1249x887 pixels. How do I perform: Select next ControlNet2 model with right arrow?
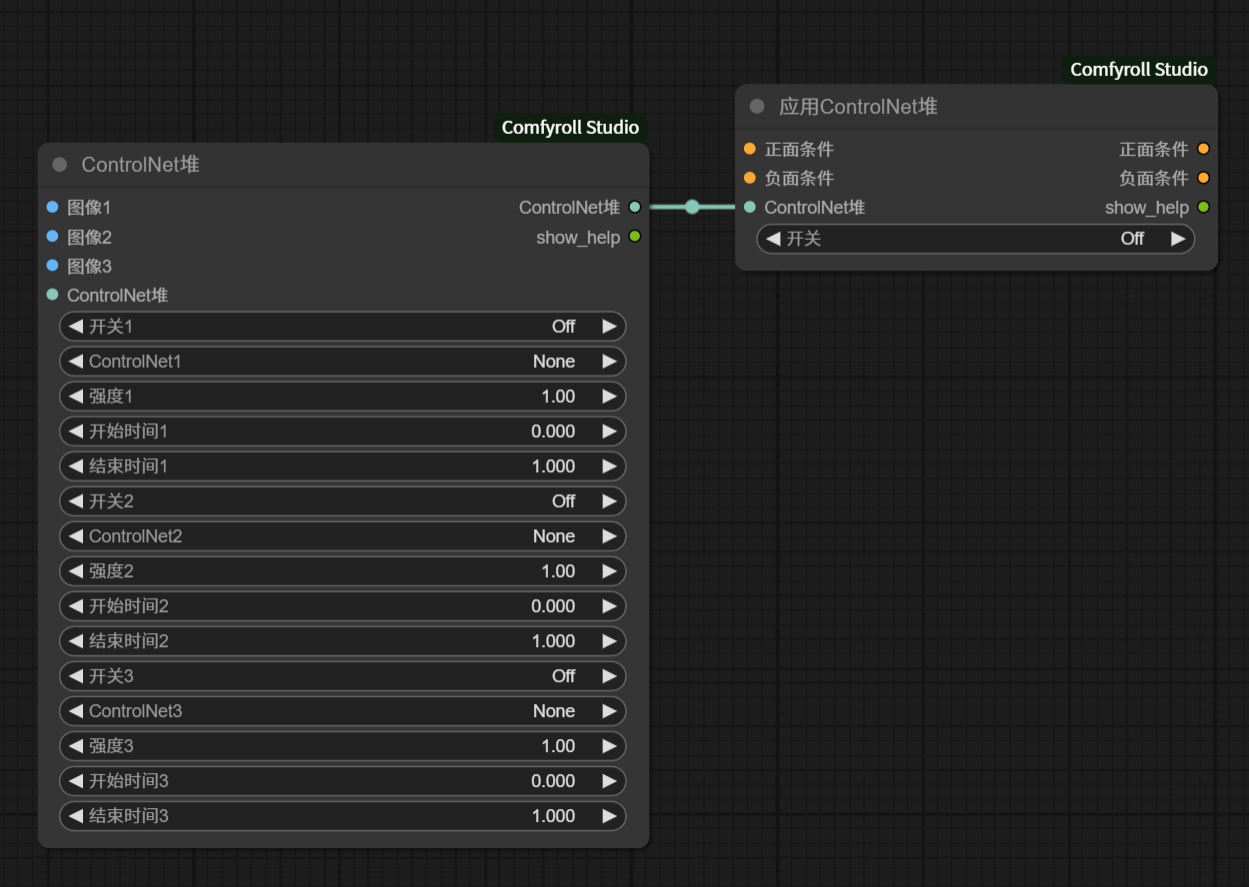click(609, 536)
